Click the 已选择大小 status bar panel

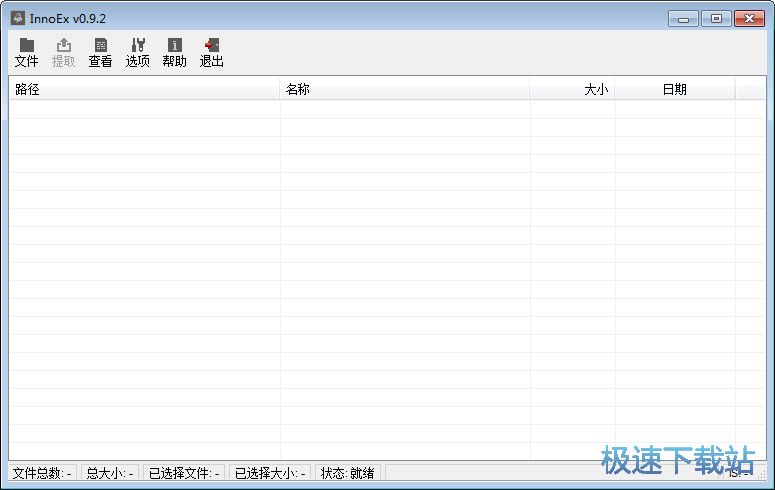pyautogui.click(x=270, y=473)
